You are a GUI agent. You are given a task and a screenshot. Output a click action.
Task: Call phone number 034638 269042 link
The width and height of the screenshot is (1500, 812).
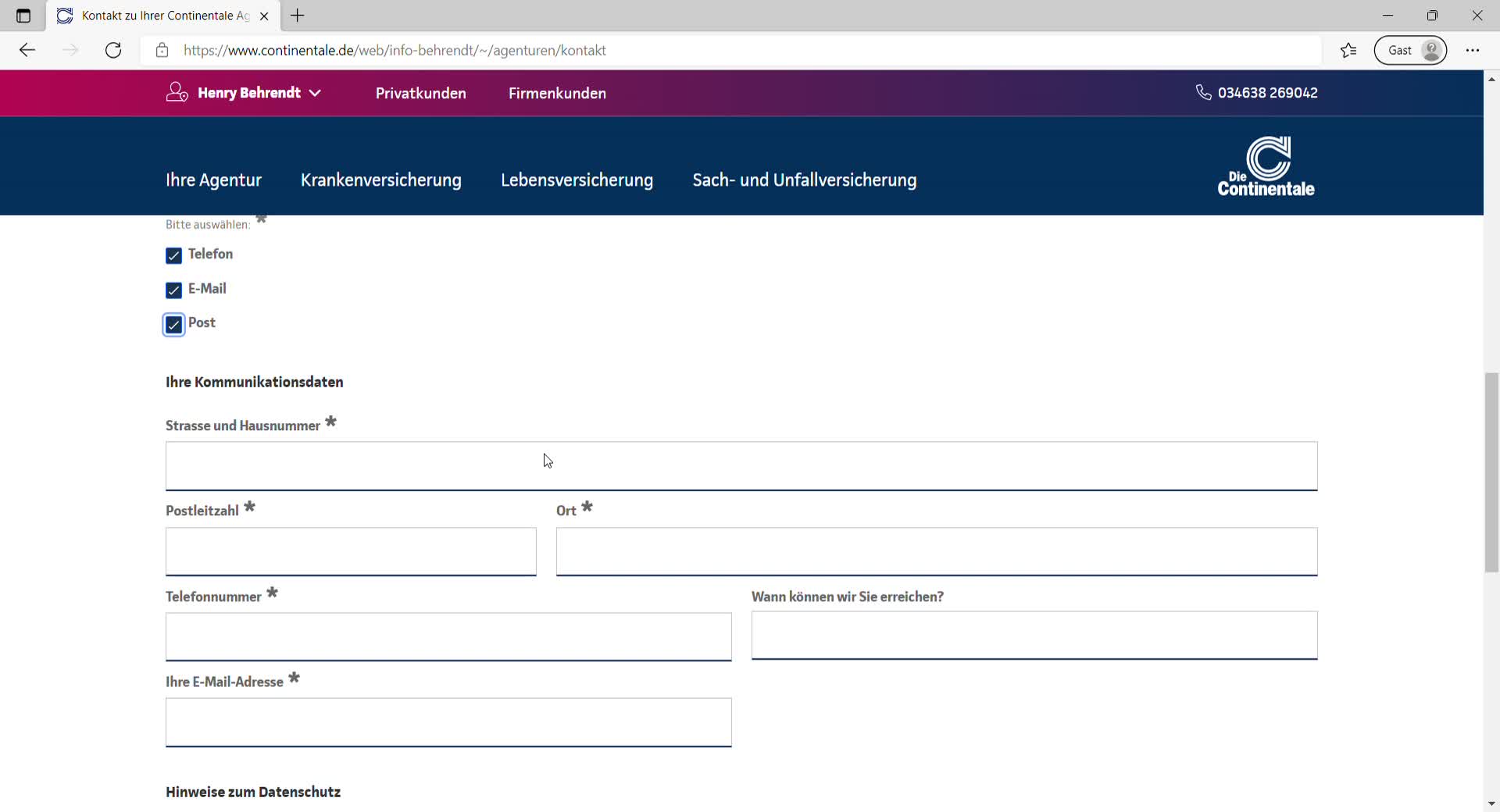click(1267, 93)
